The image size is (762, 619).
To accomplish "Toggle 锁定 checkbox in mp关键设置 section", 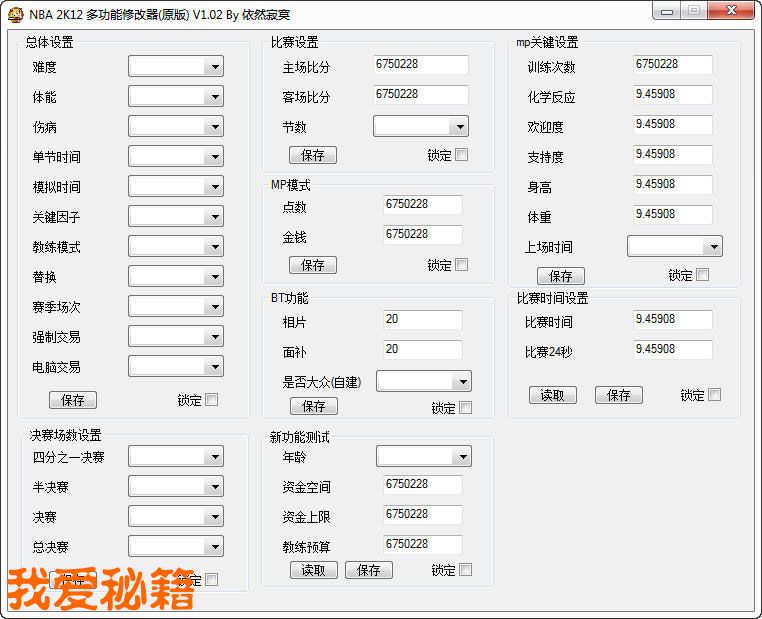I will pos(703,275).
